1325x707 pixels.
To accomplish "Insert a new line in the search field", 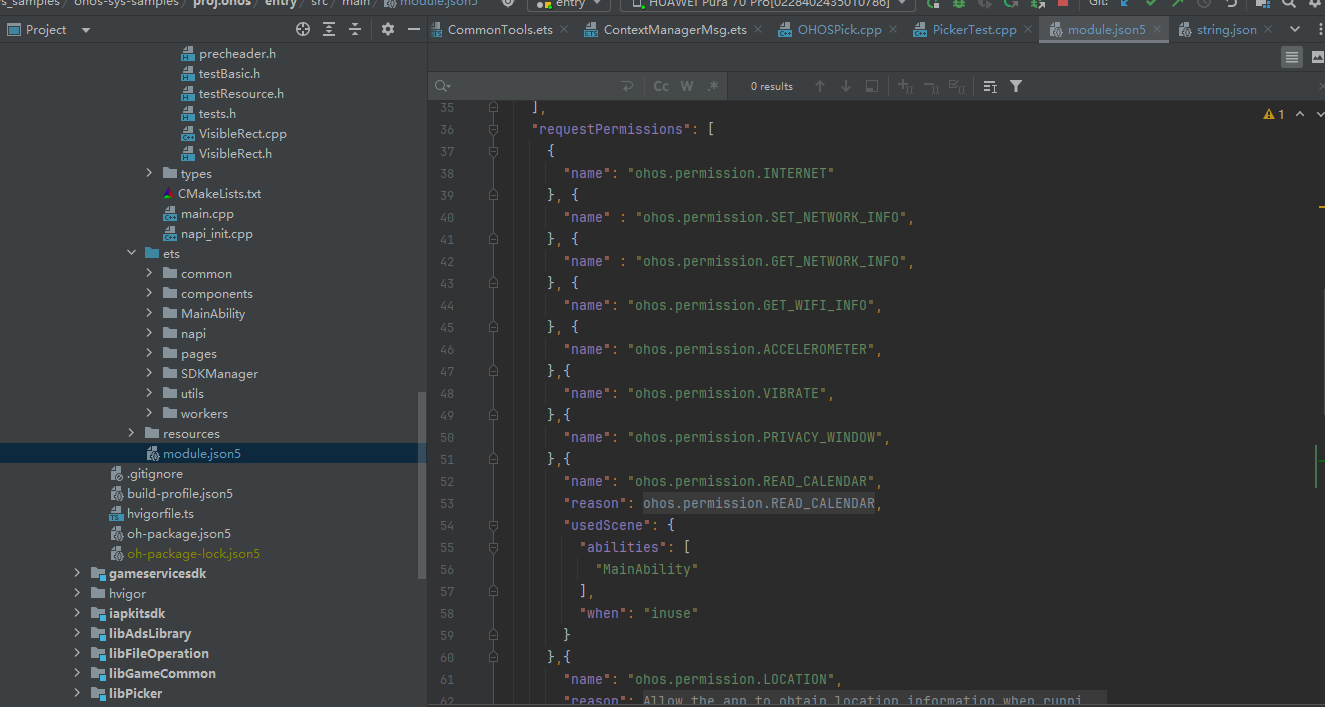I will tap(628, 87).
